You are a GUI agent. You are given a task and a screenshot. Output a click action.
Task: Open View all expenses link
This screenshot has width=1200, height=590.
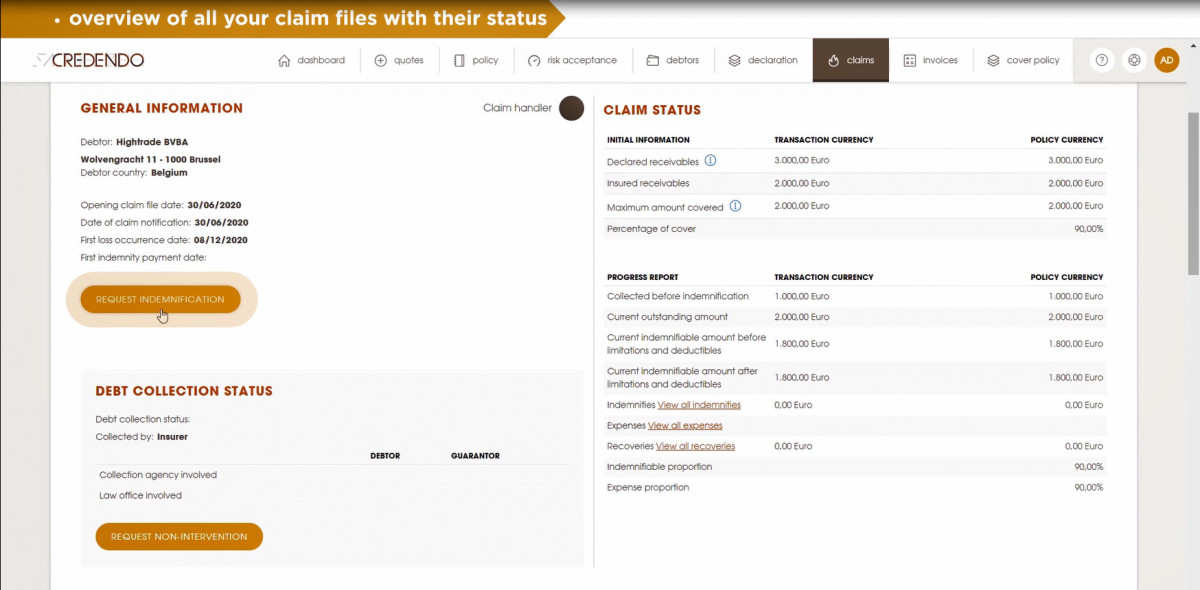pos(685,426)
